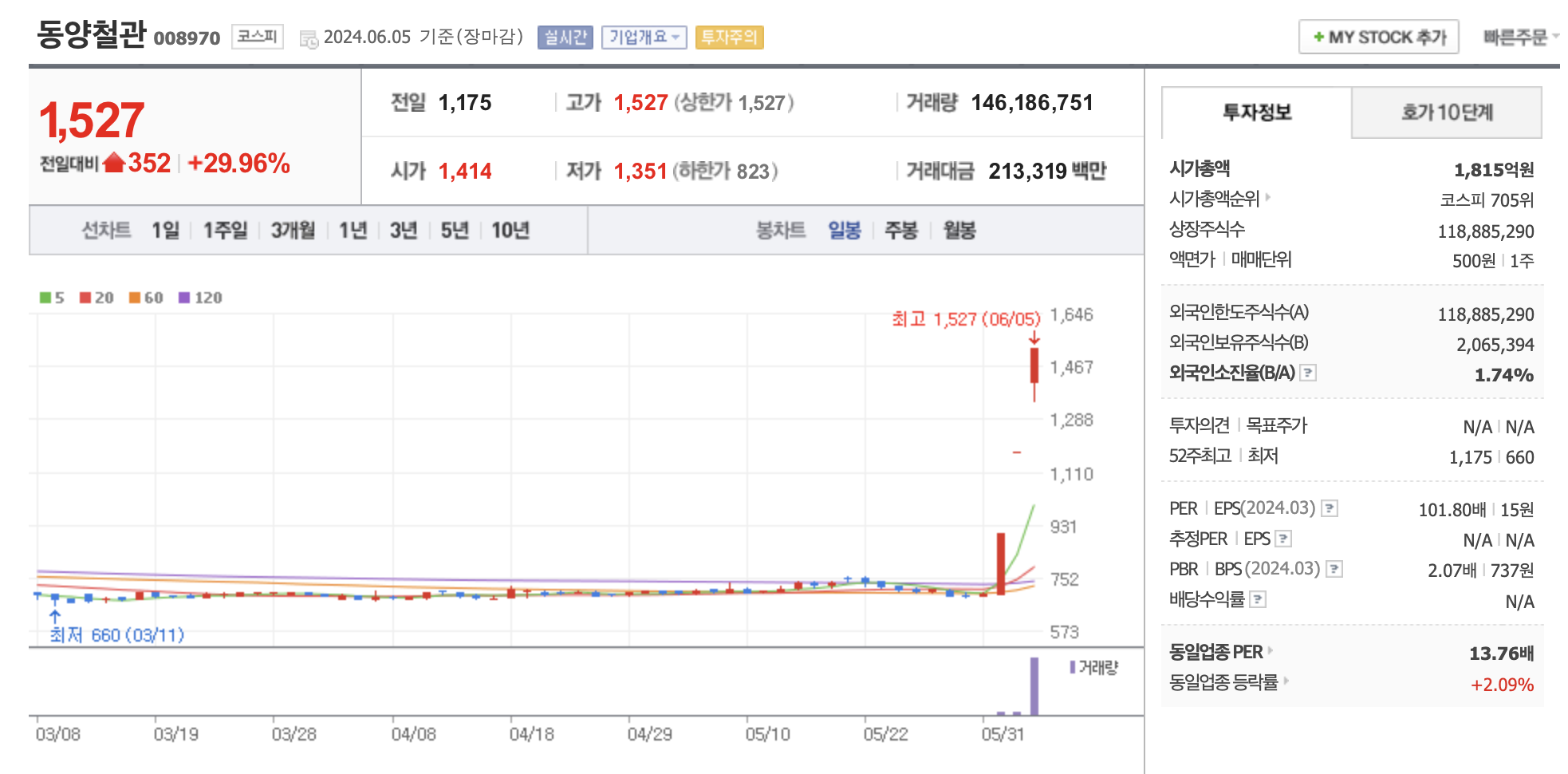
Task: Open help icon next to 외국인소진율(B/A)
Action: click(x=1308, y=373)
